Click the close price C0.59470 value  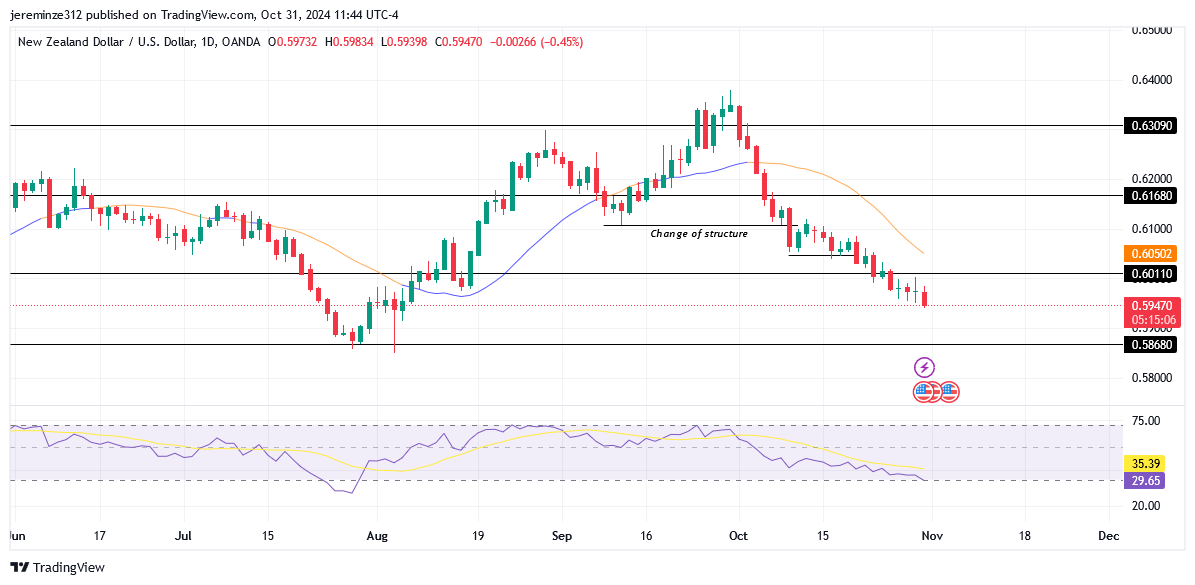(x=459, y=43)
